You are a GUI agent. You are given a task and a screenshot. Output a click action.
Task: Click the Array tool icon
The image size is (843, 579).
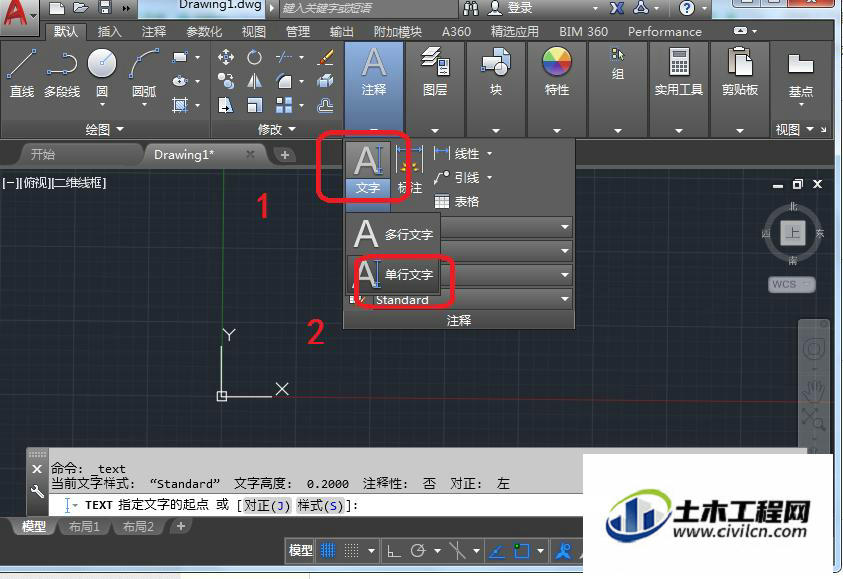click(283, 105)
